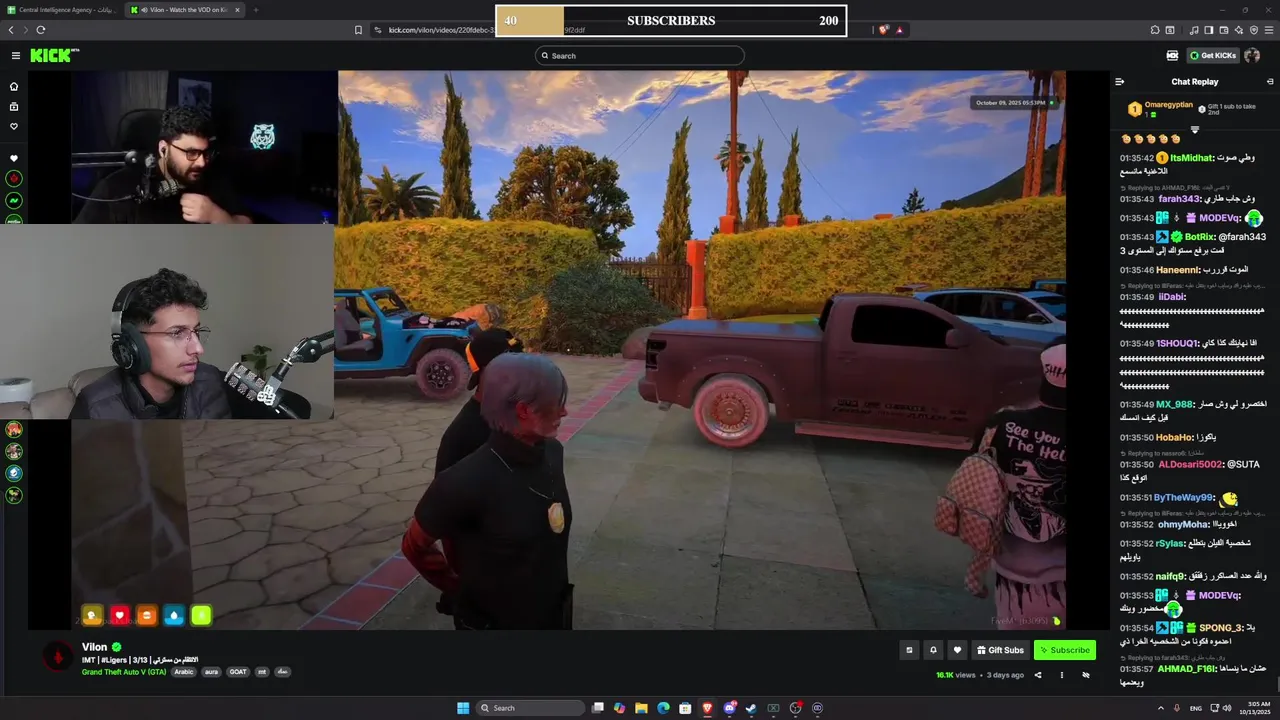Open Brave Shields lion icon
The image size is (1280, 720).
pyautogui.click(x=884, y=30)
